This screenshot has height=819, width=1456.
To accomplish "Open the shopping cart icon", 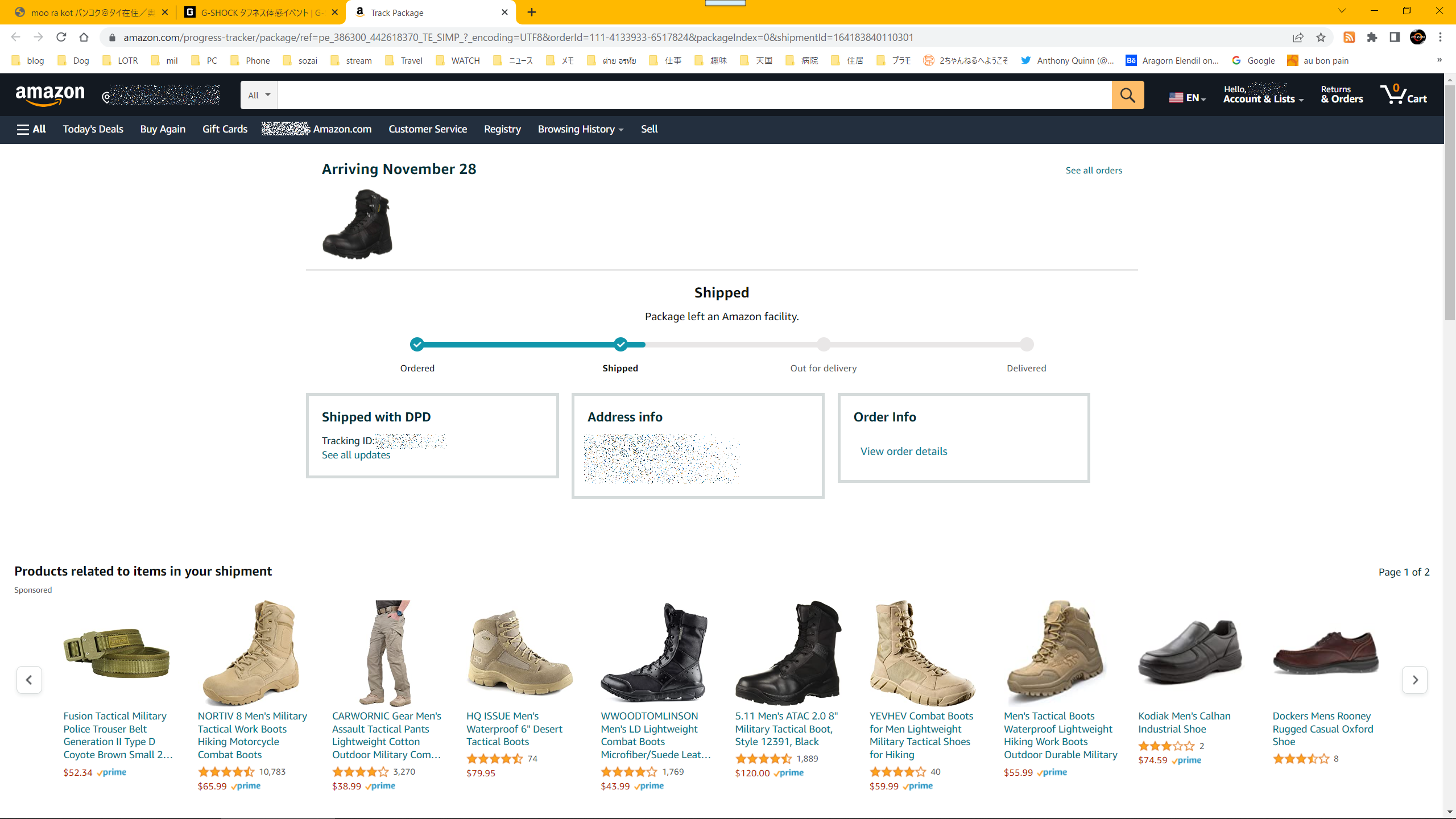I will 1404,94.
